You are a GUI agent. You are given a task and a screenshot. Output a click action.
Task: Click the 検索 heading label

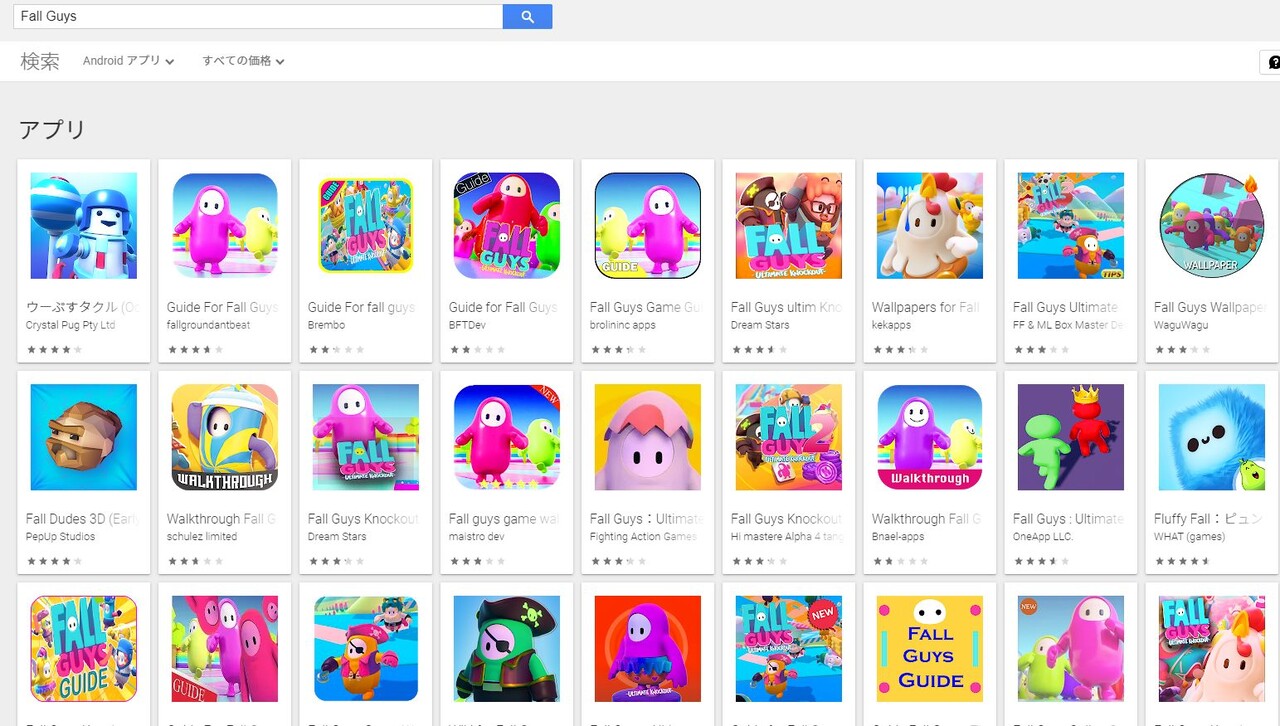point(40,61)
